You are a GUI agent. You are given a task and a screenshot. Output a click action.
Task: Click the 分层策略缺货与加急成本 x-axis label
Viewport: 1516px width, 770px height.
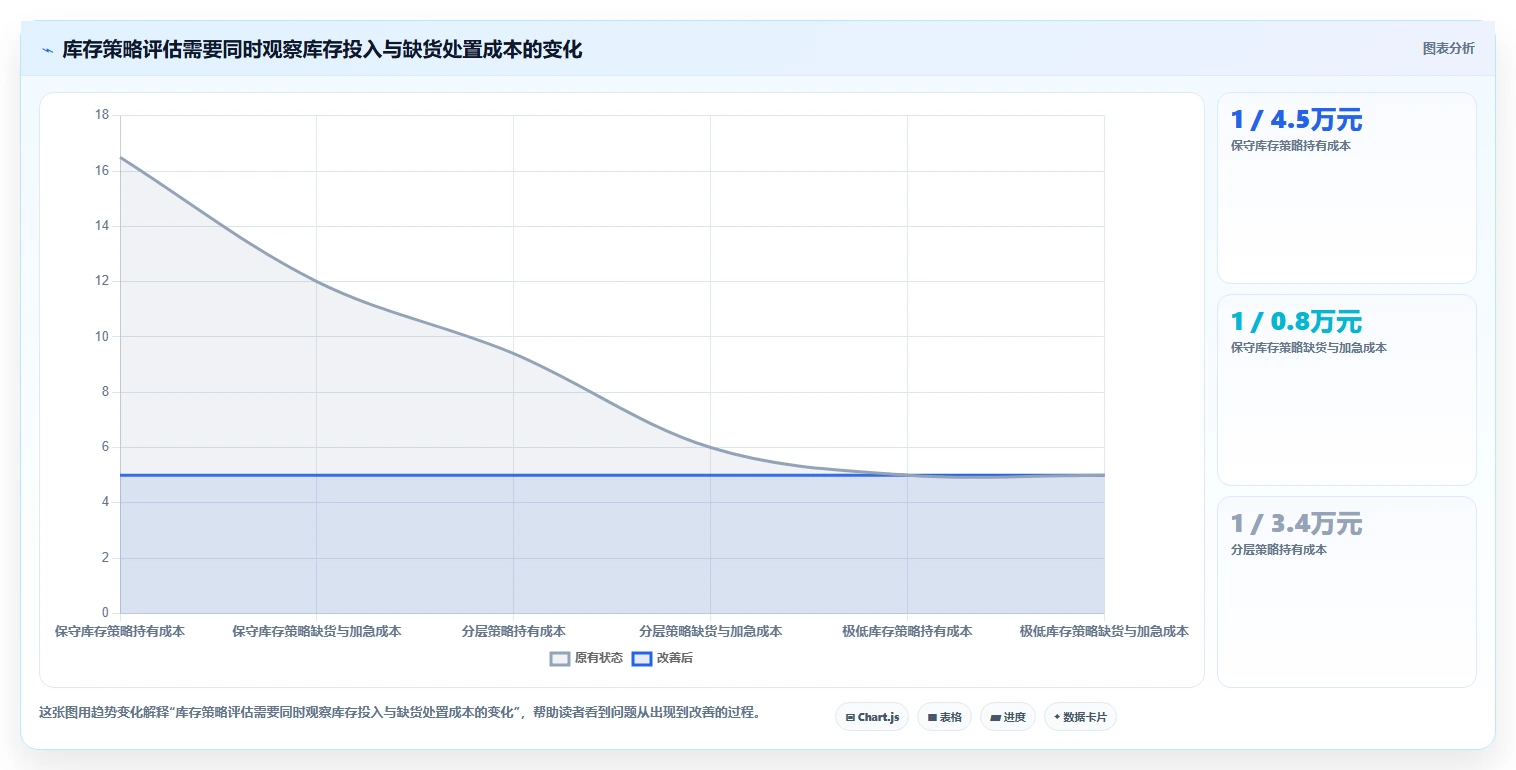[x=710, y=632]
